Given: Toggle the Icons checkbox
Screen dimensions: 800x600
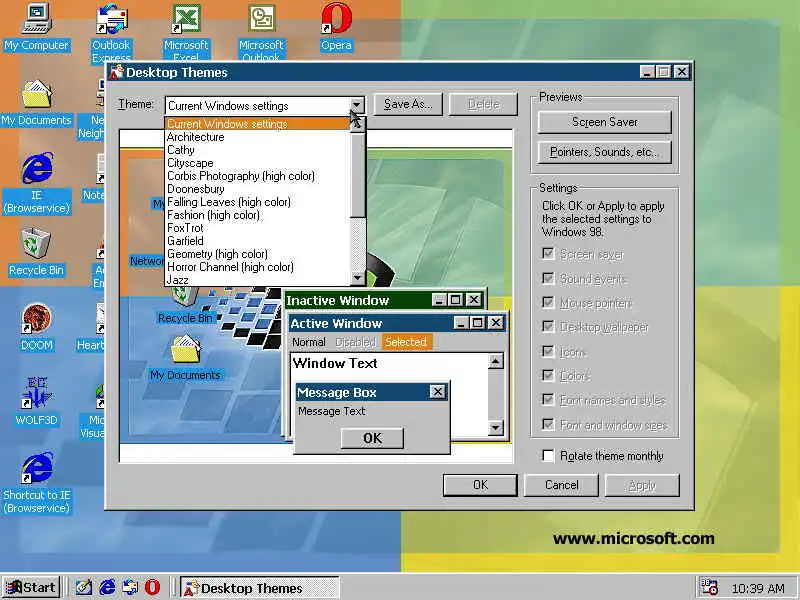Looking at the screenshot, I should click(548, 352).
